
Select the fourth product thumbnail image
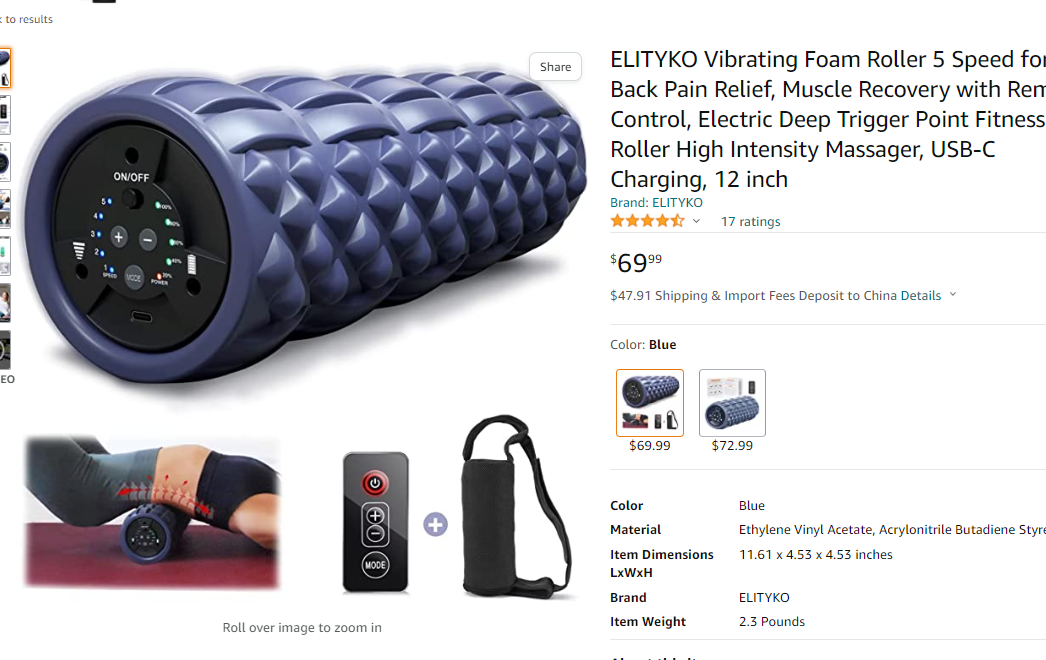(5, 209)
